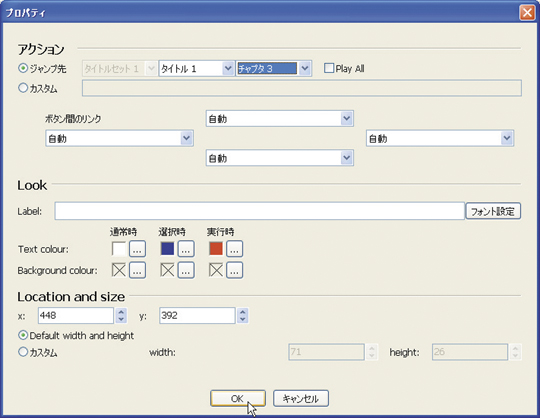Enable the Play All checkbox
The image size is (540, 418).
click(x=329, y=68)
